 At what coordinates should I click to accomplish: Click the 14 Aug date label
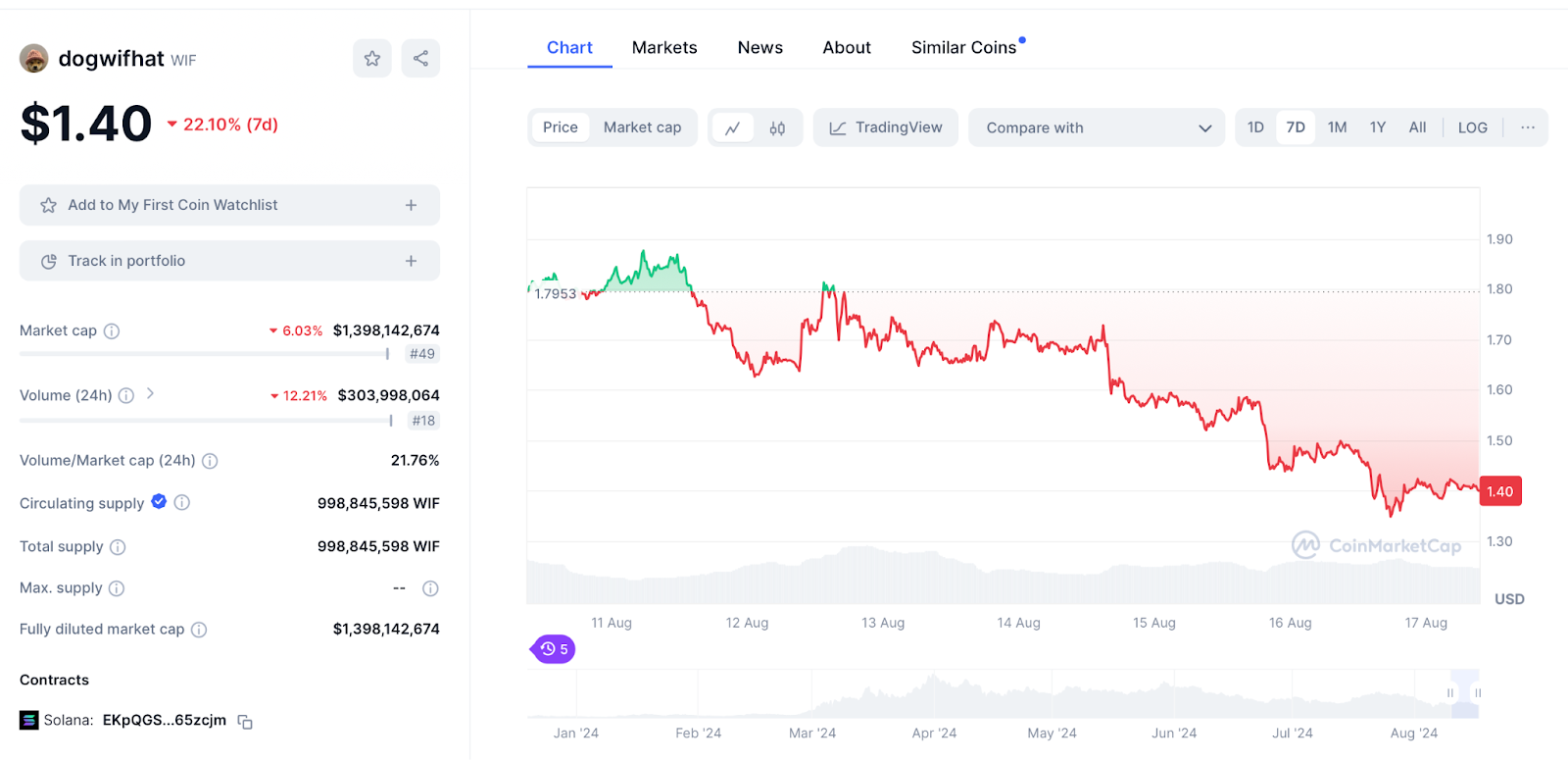[x=1019, y=623]
